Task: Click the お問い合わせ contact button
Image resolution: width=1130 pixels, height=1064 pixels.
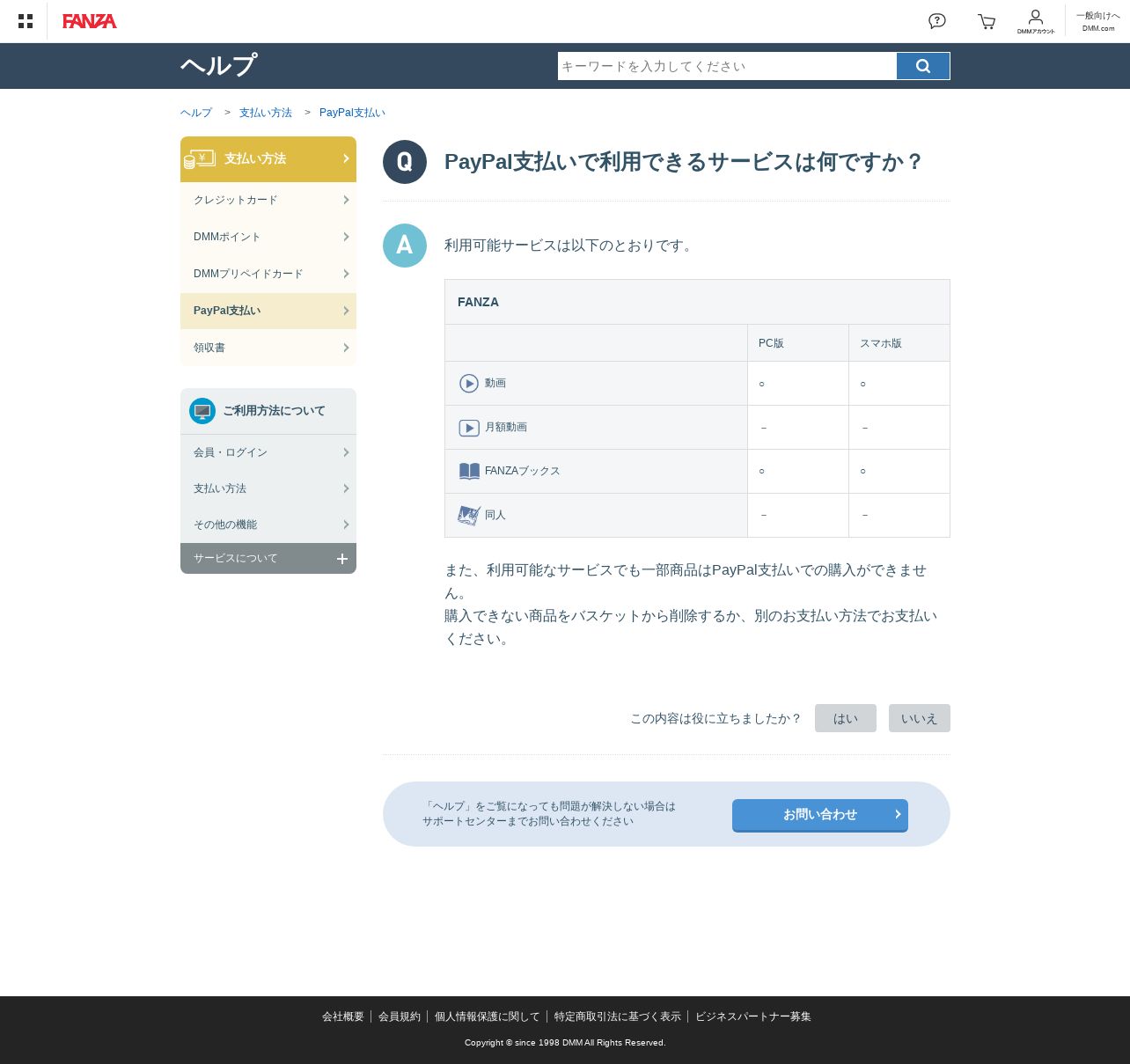Action: coord(820,815)
